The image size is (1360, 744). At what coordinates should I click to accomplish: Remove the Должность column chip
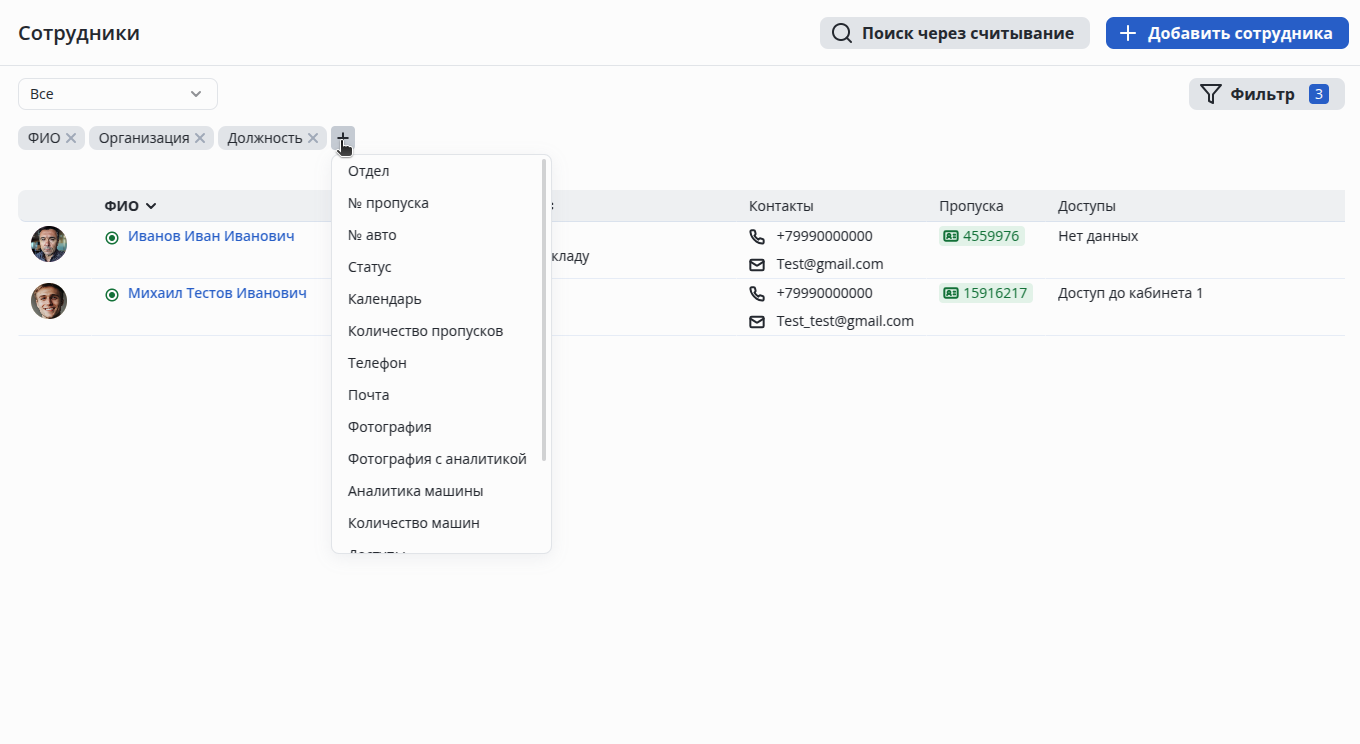(x=313, y=138)
